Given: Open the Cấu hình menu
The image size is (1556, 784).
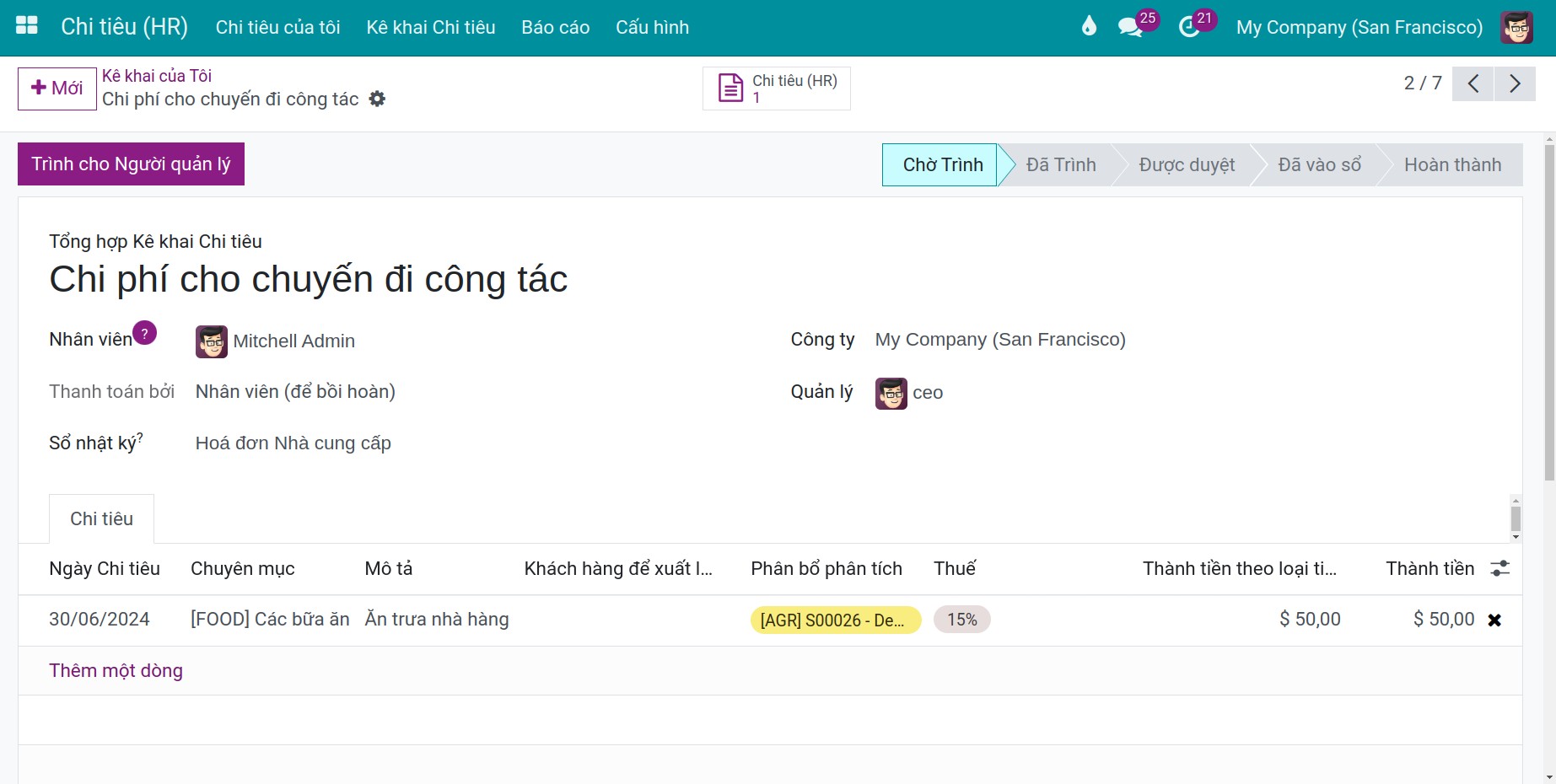Looking at the screenshot, I should pyautogui.click(x=653, y=27).
